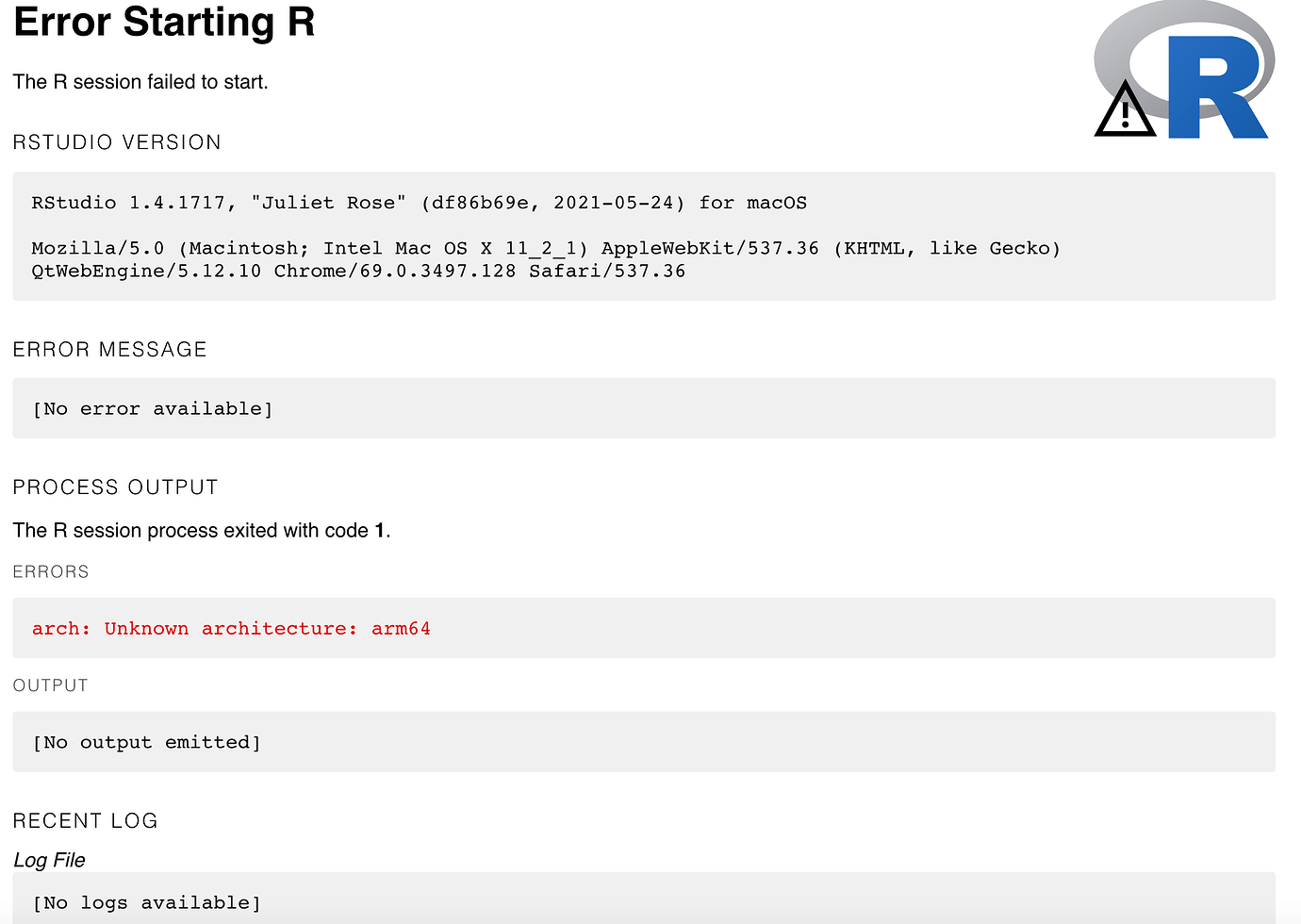Click the RECENT LOG section label
1301x924 pixels.
(85, 821)
